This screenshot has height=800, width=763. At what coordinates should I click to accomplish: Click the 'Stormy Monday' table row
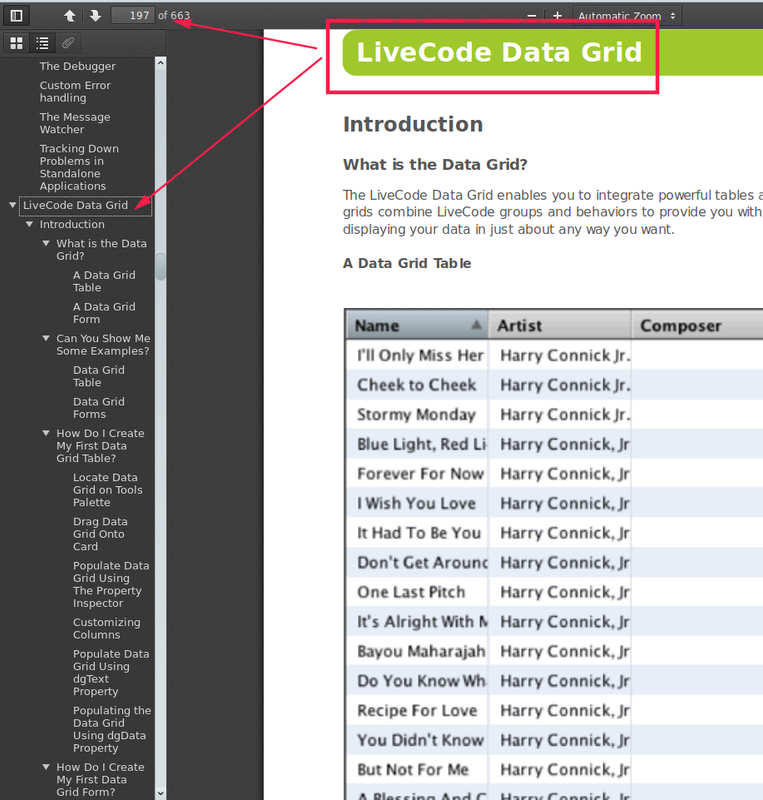pos(554,414)
